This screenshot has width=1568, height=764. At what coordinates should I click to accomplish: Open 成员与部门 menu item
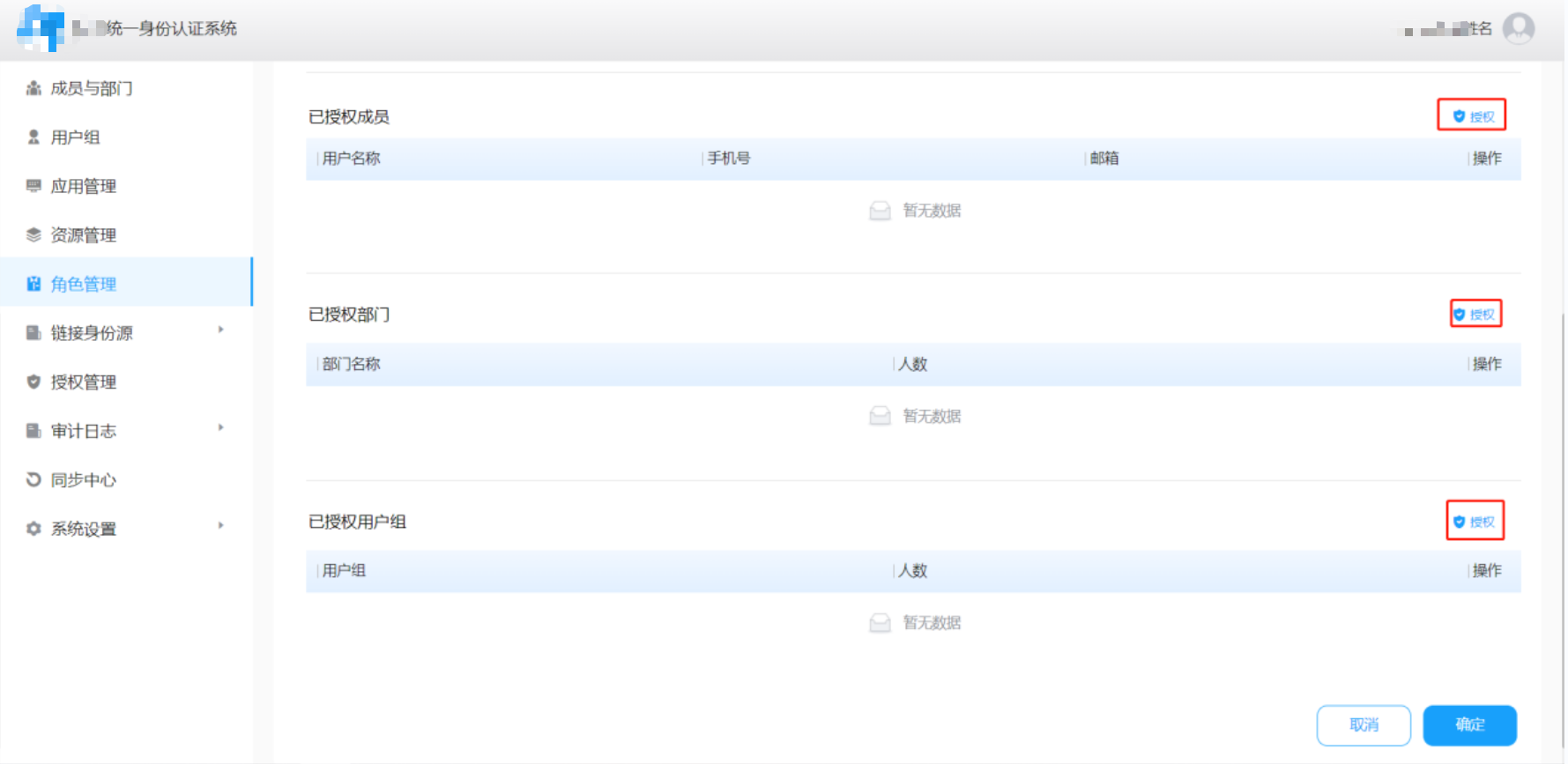point(127,88)
